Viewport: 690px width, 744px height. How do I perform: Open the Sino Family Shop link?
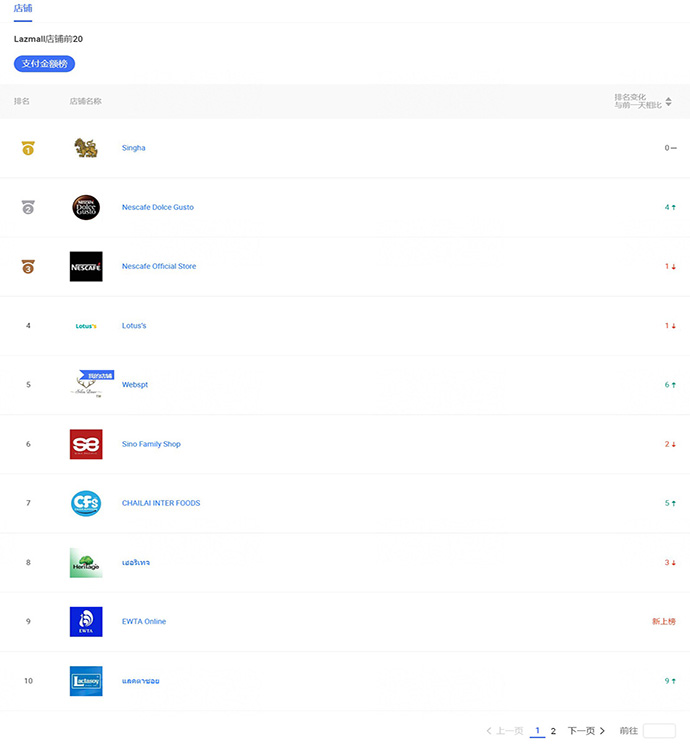coord(151,444)
